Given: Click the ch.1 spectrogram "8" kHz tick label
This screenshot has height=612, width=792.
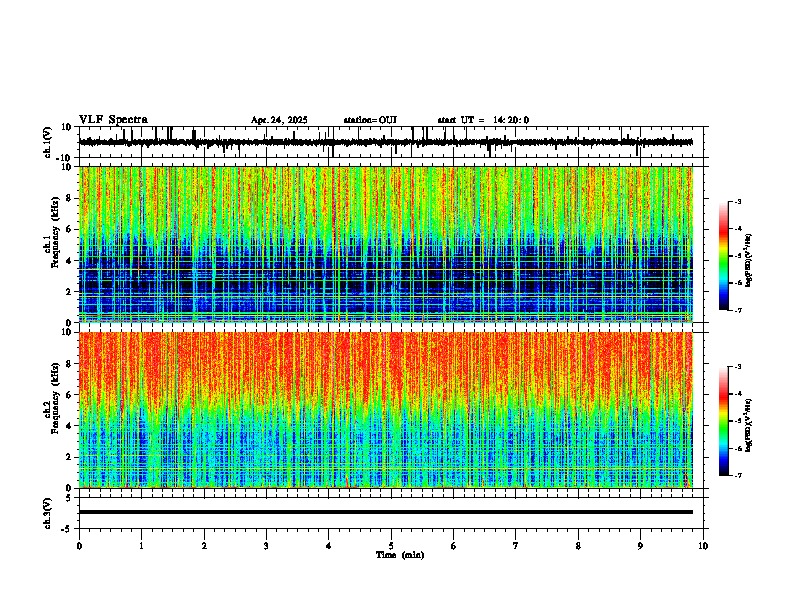Looking at the screenshot, I should 69,198.
